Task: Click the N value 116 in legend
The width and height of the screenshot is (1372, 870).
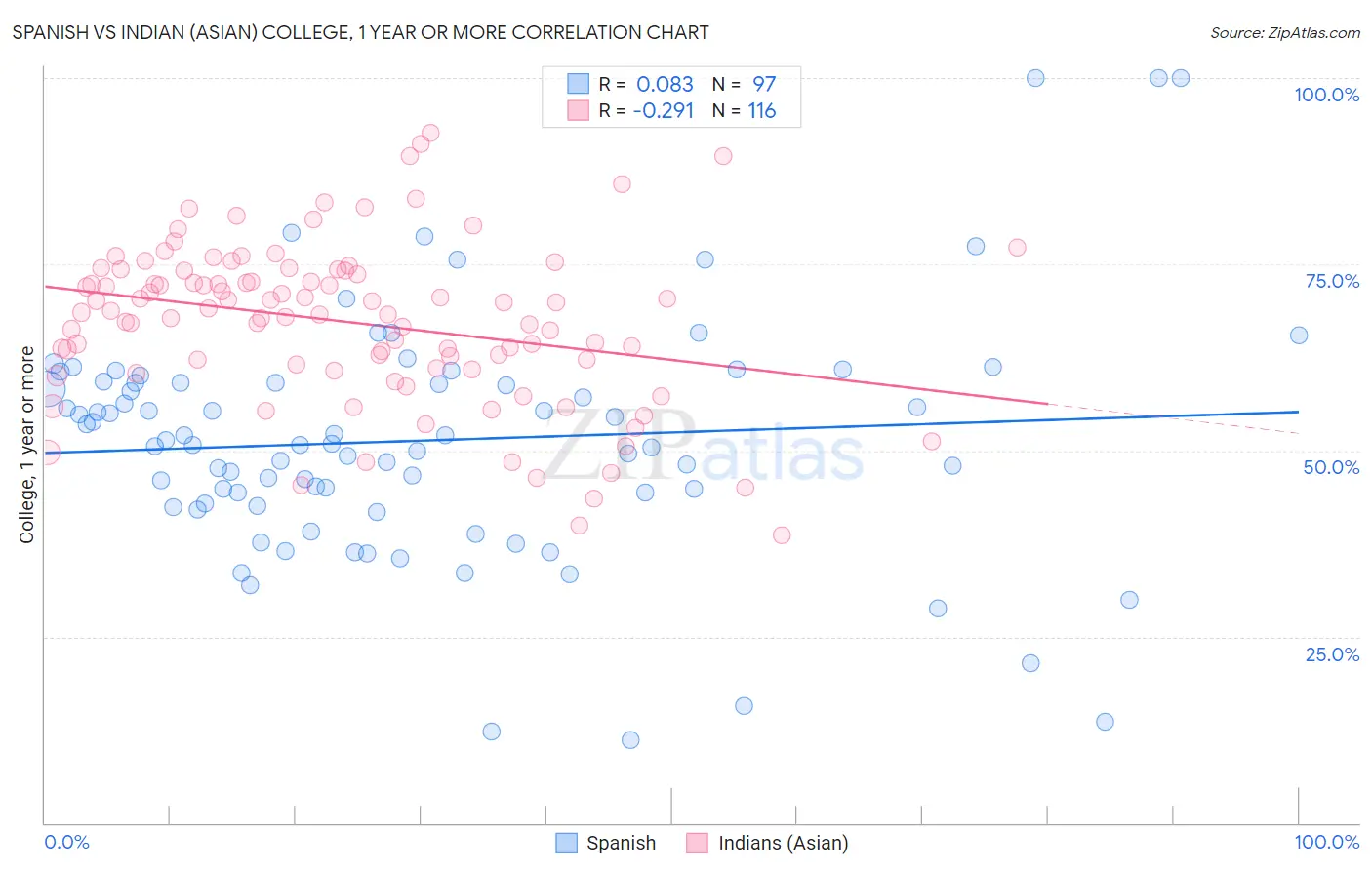Action: pyautogui.click(x=762, y=110)
